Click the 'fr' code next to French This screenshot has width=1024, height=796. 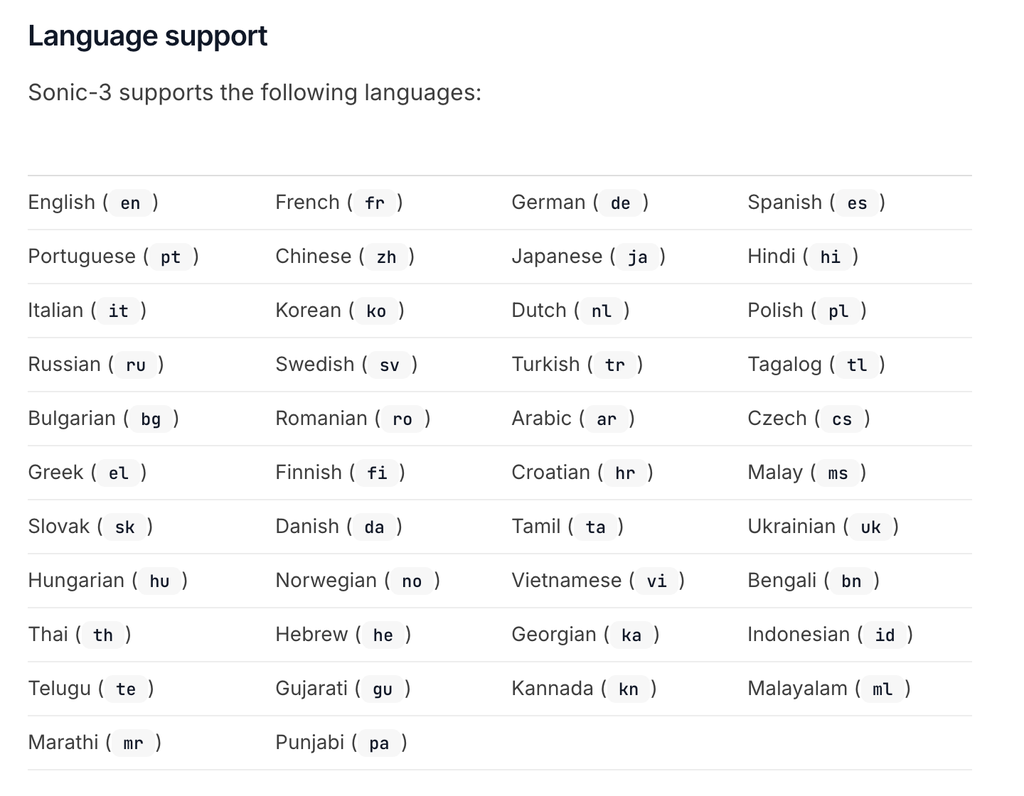point(375,203)
